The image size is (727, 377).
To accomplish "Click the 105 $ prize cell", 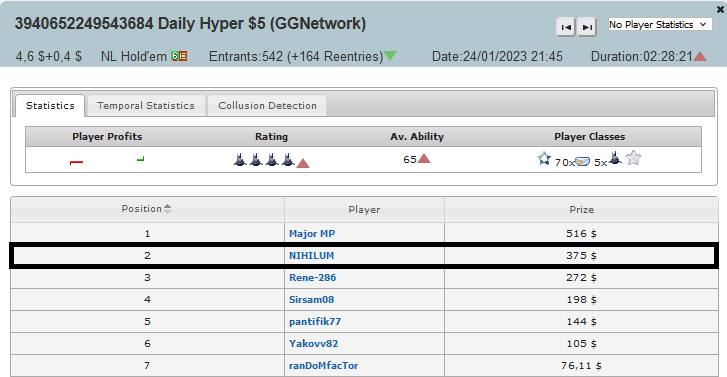I will tap(581, 344).
